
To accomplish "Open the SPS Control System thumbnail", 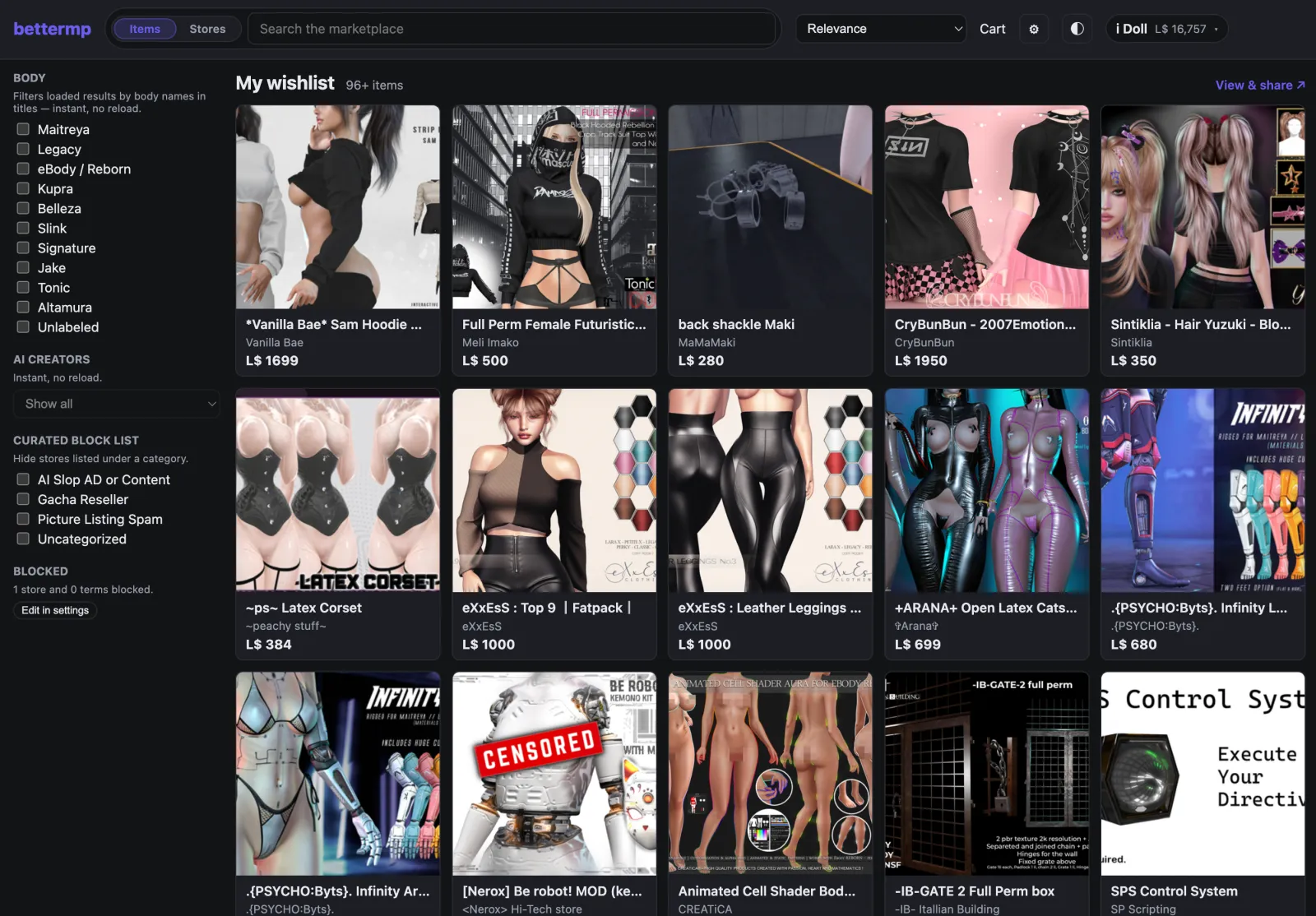I will (x=1203, y=774).
